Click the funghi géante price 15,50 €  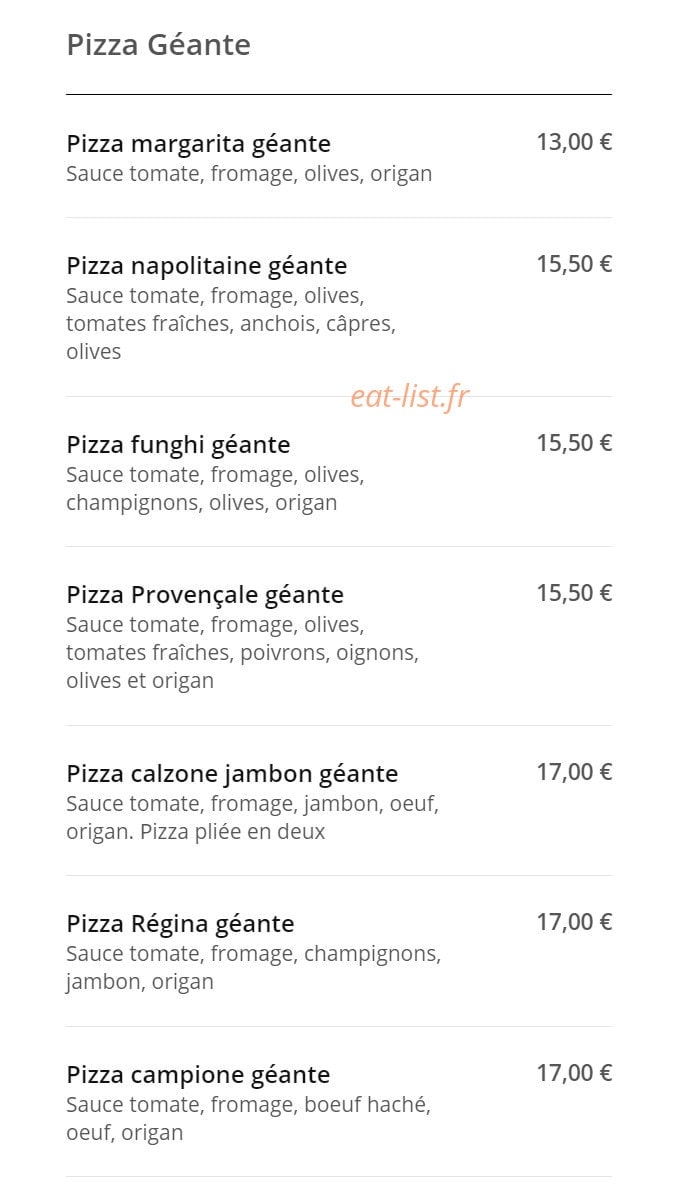tap(574, 443)
